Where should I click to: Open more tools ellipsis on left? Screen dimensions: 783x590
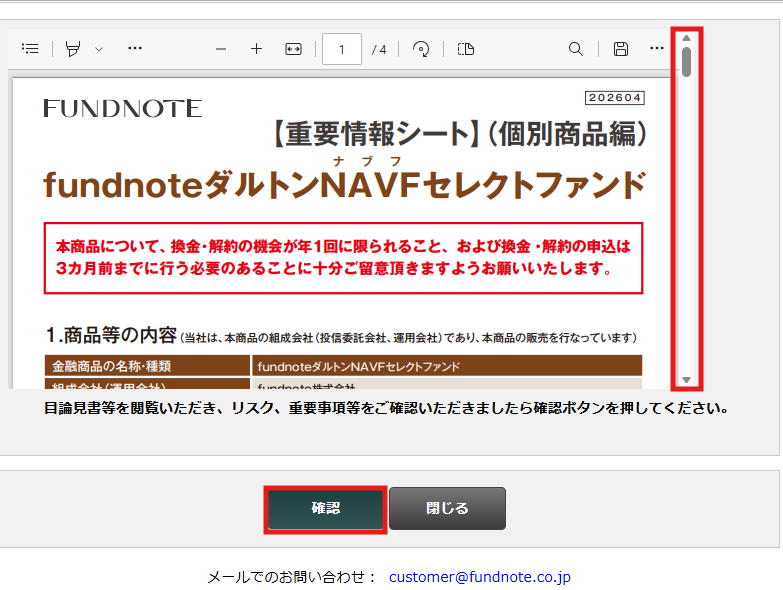[x=135, y=49]
